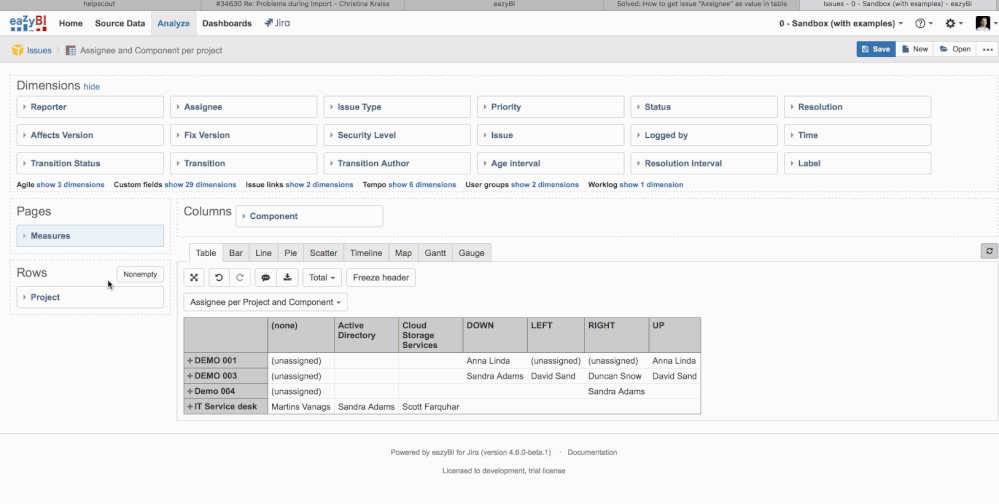Click the Scott Farquhar table cell
The height and width of the screenshot is (504, 999).
(x=431, y=407)
